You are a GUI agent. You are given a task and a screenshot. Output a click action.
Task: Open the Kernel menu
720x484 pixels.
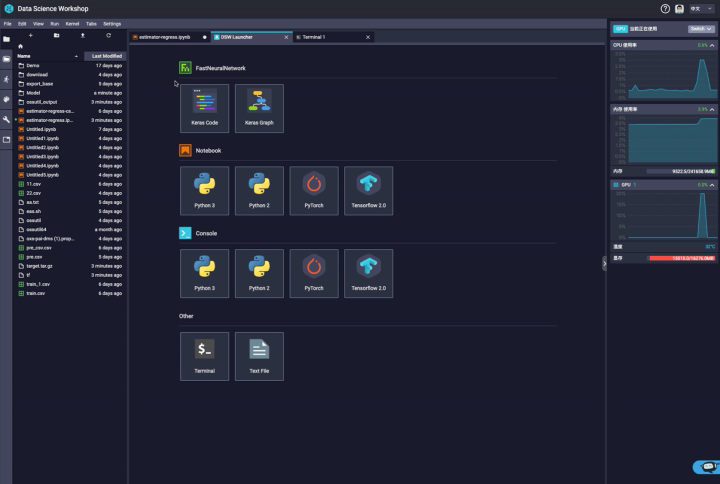pyautogui.click(x=72, y=24)
